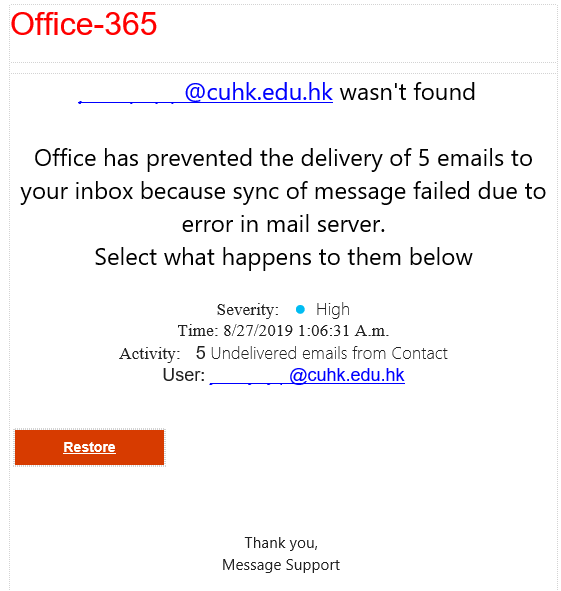Click "error in mail server." text
This screenshot has height=591, width=561.
[x=284, y=224]
